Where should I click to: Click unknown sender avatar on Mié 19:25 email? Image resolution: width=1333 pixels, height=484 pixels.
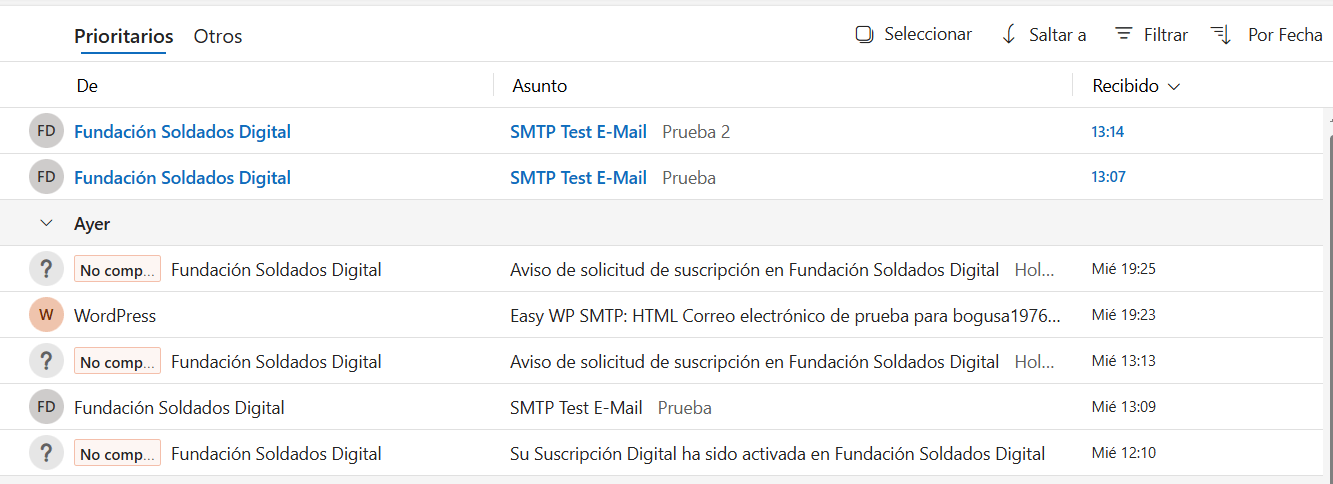click(46, 270)
